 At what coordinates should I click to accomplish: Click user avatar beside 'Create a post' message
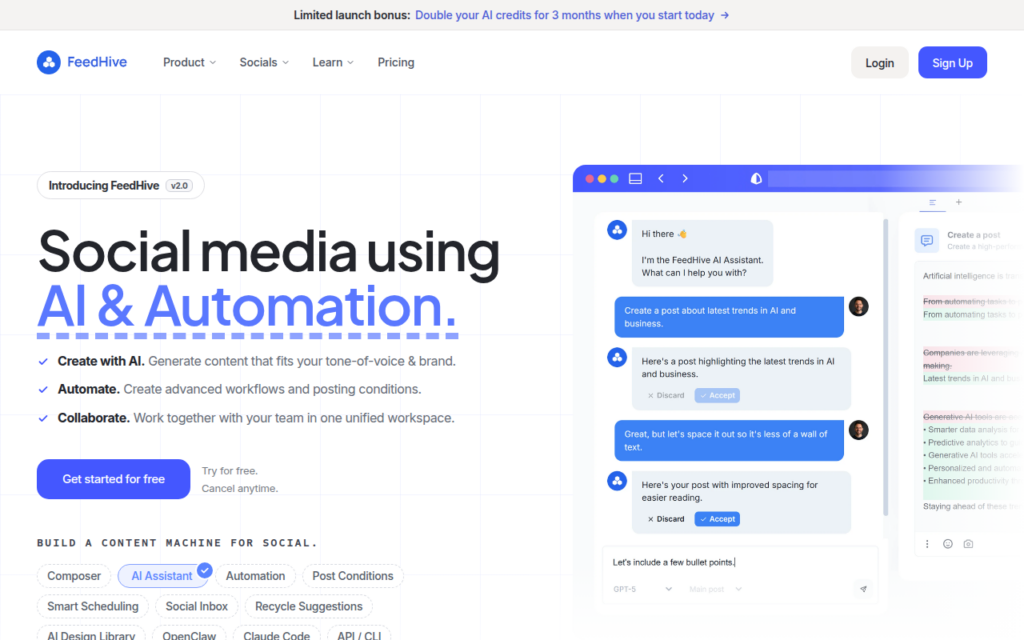point(859,306)
